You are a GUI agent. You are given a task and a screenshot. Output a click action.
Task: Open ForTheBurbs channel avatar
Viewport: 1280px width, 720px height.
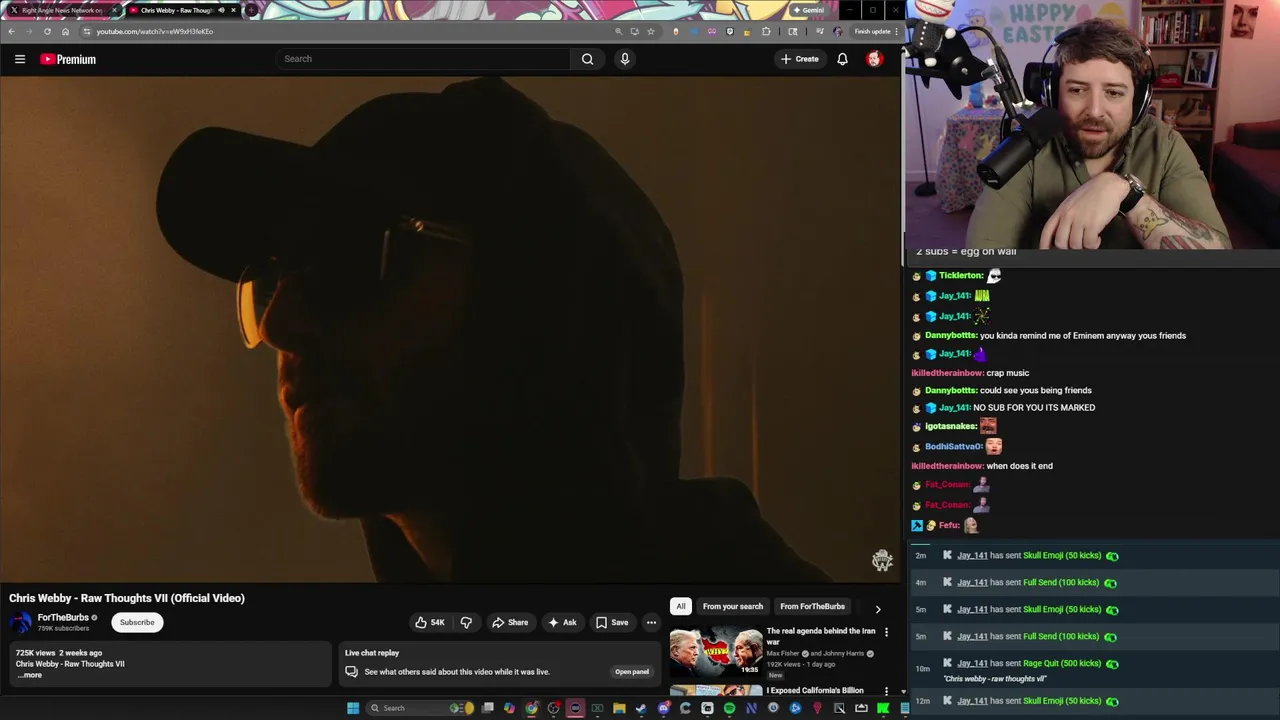pos(20,622)
